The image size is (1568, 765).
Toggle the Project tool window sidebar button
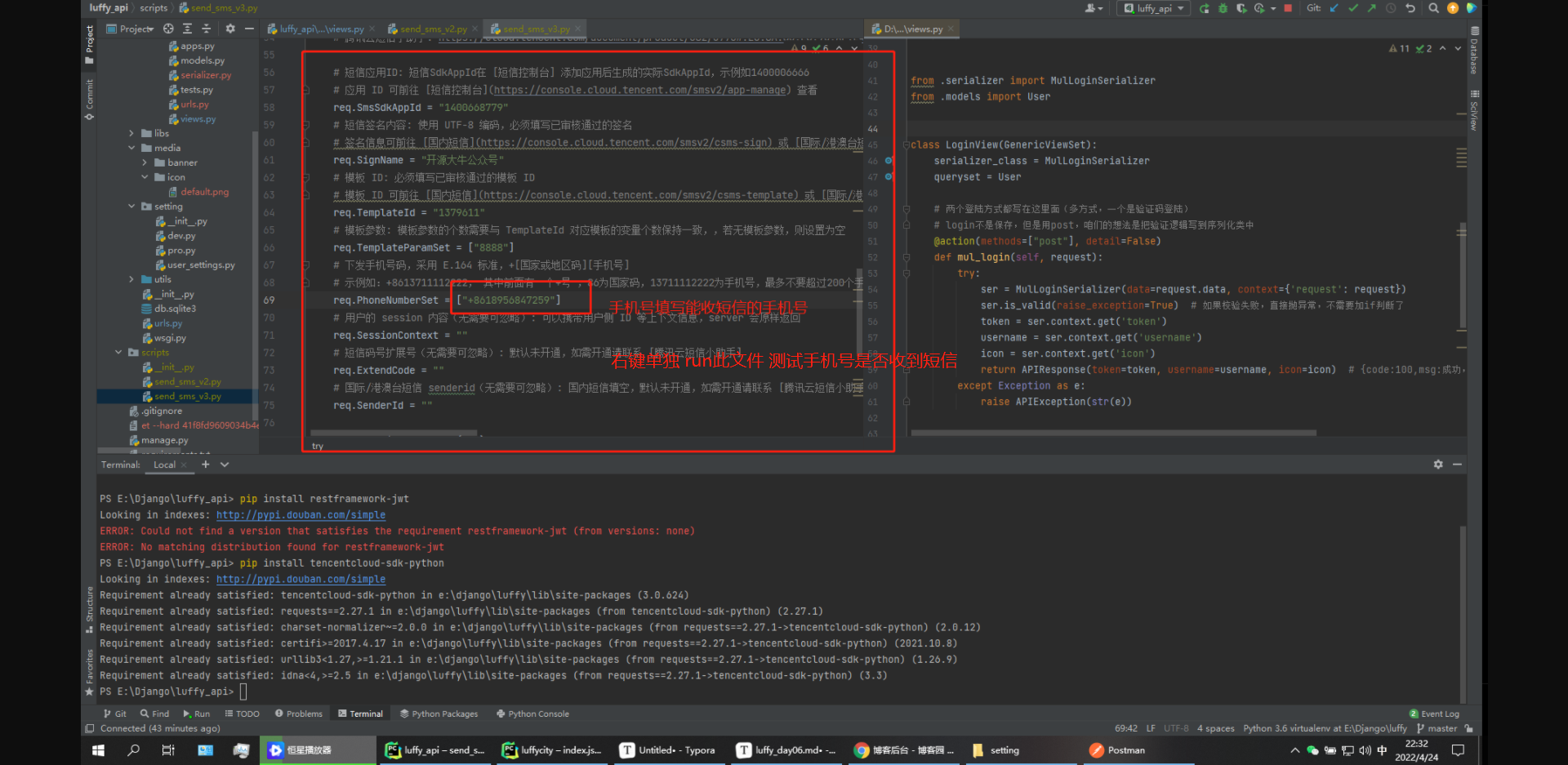pyautogui.click(x=89, y=45)
